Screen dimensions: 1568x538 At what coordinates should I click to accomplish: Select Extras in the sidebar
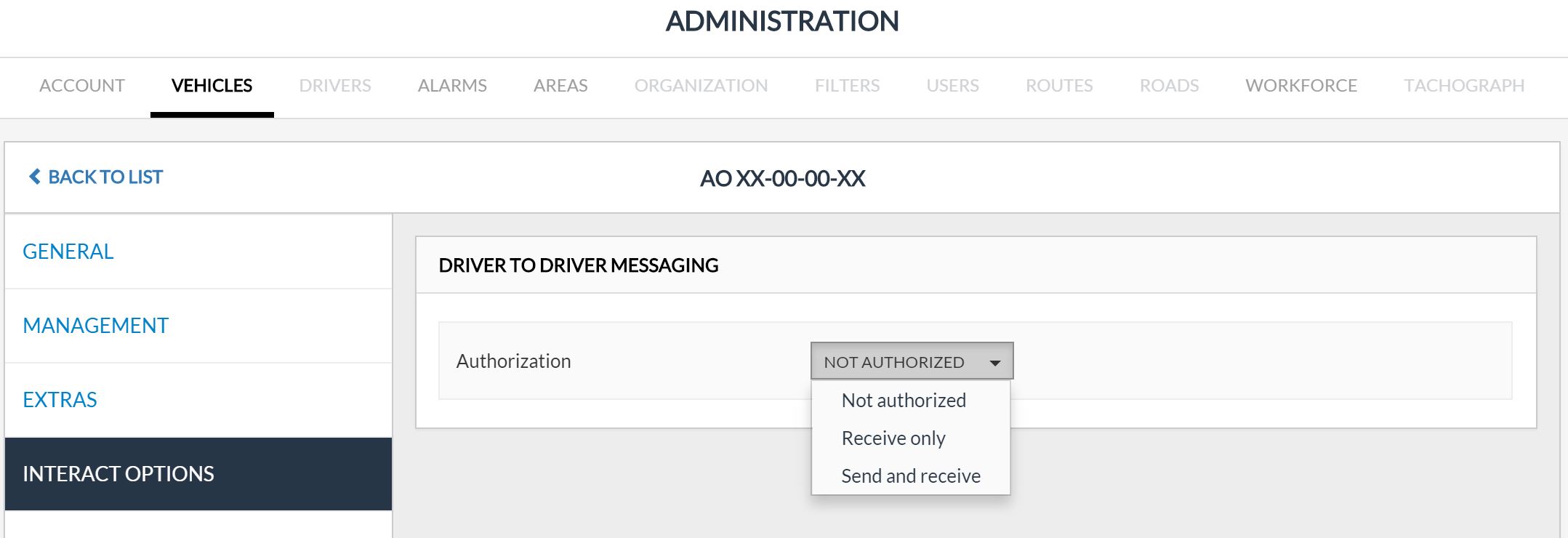point(60,400)
